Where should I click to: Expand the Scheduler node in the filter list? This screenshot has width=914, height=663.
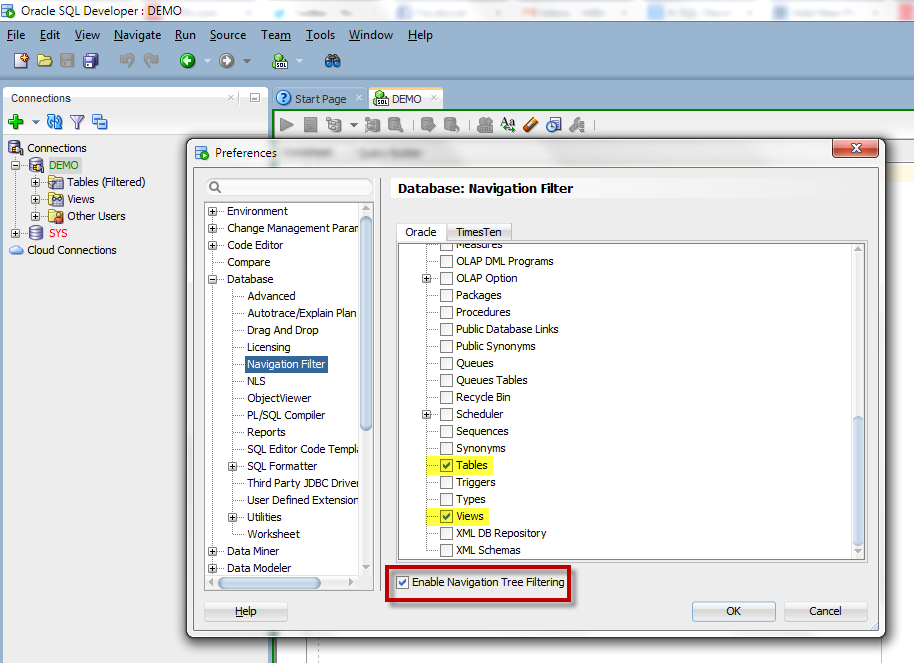coord(427,414)
